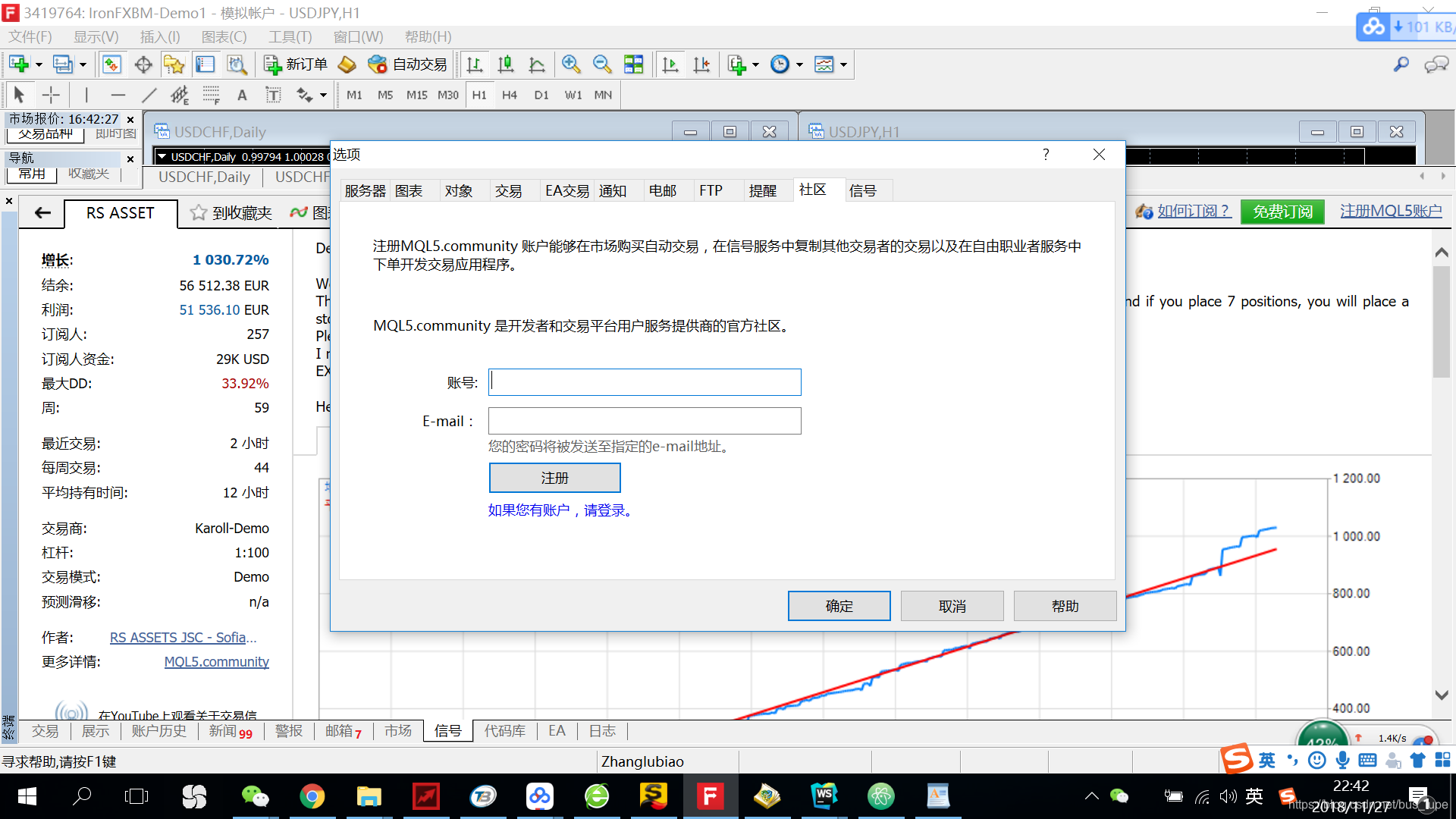Pick the trendline drawing tool
This screenshot has height=819, width=1456.
pos(149,95)
